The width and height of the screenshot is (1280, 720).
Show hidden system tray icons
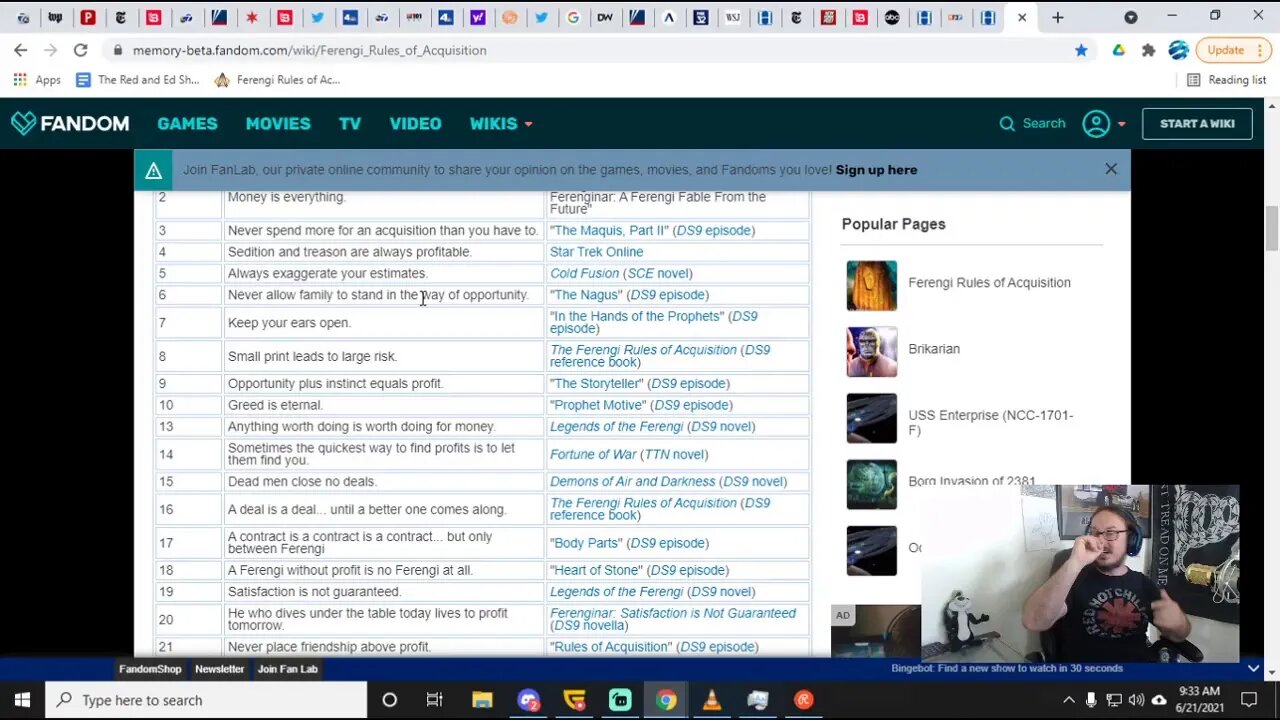[x=1068, y=700]
